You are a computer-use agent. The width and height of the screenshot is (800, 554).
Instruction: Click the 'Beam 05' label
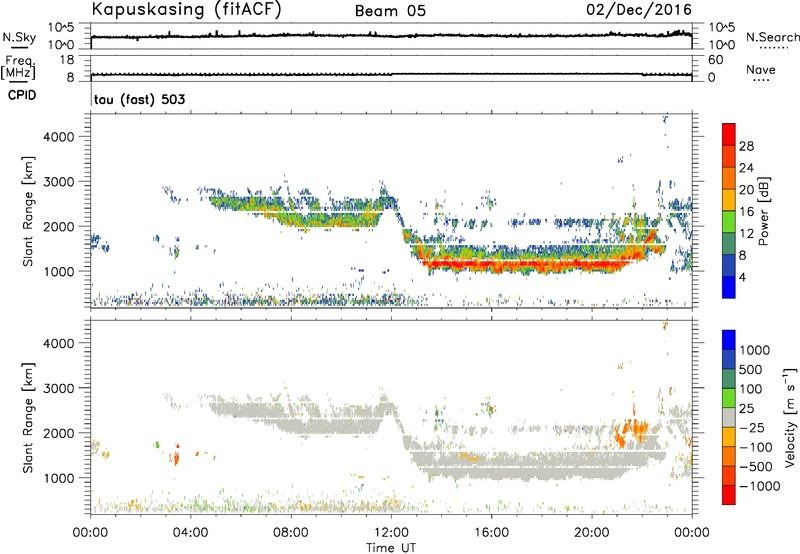(390, 11)
